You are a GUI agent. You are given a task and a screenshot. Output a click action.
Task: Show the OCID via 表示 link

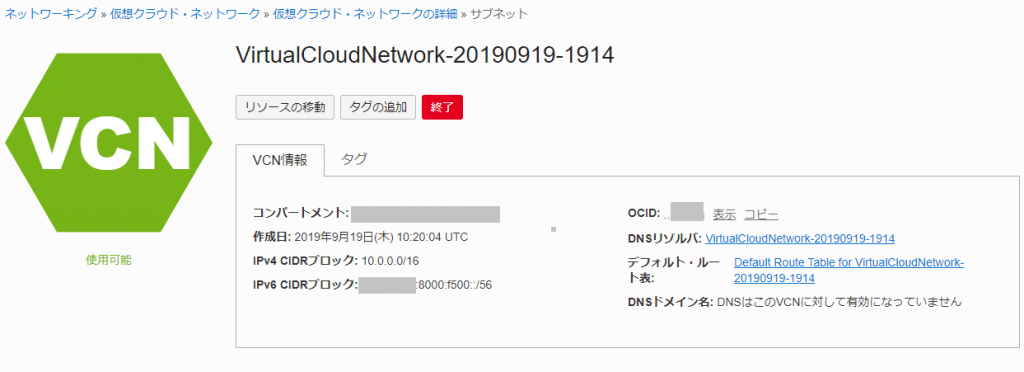pyautogui.click(x=724, y=214)
